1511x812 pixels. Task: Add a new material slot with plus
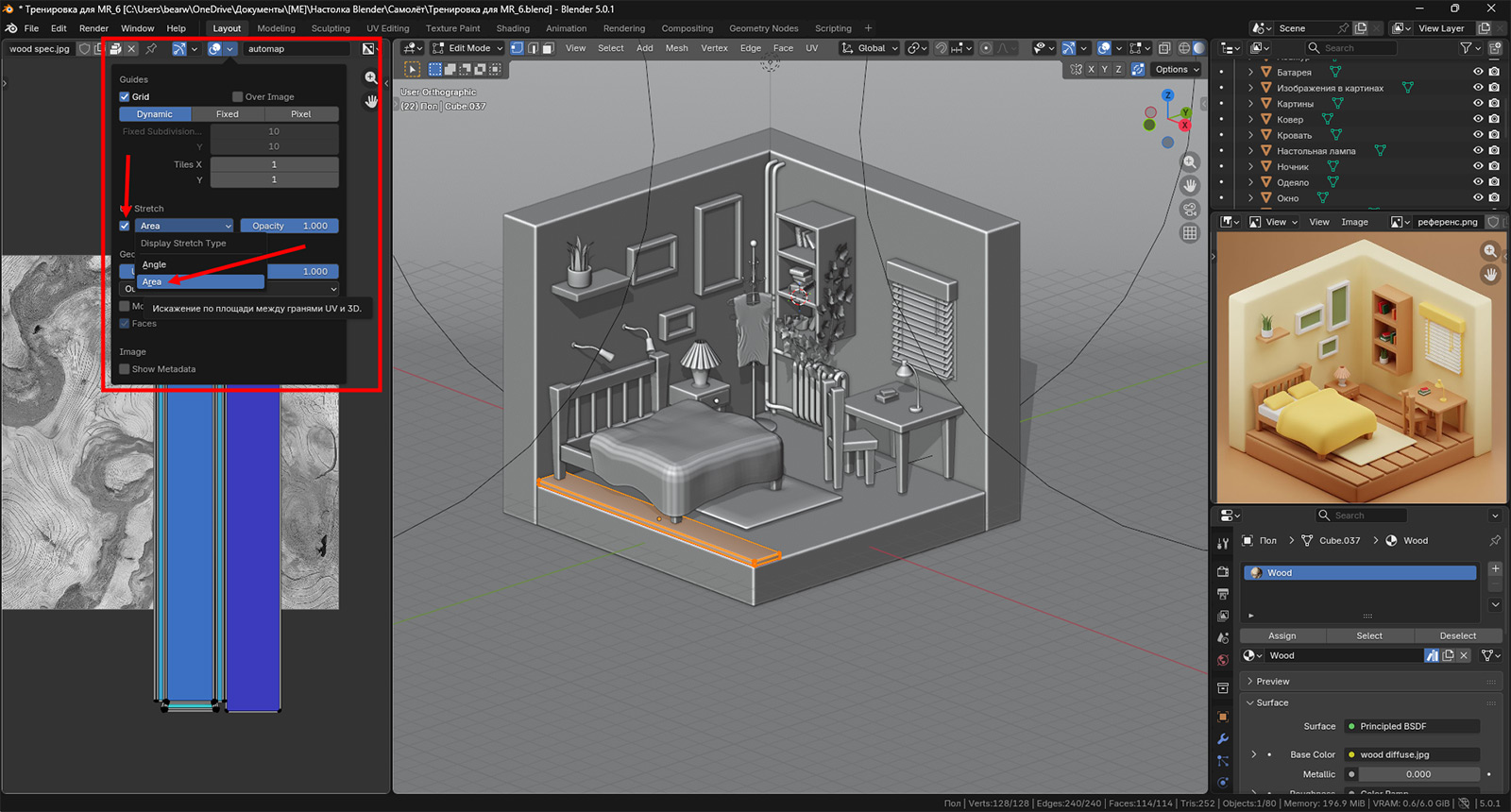[x=1495, y=568]
